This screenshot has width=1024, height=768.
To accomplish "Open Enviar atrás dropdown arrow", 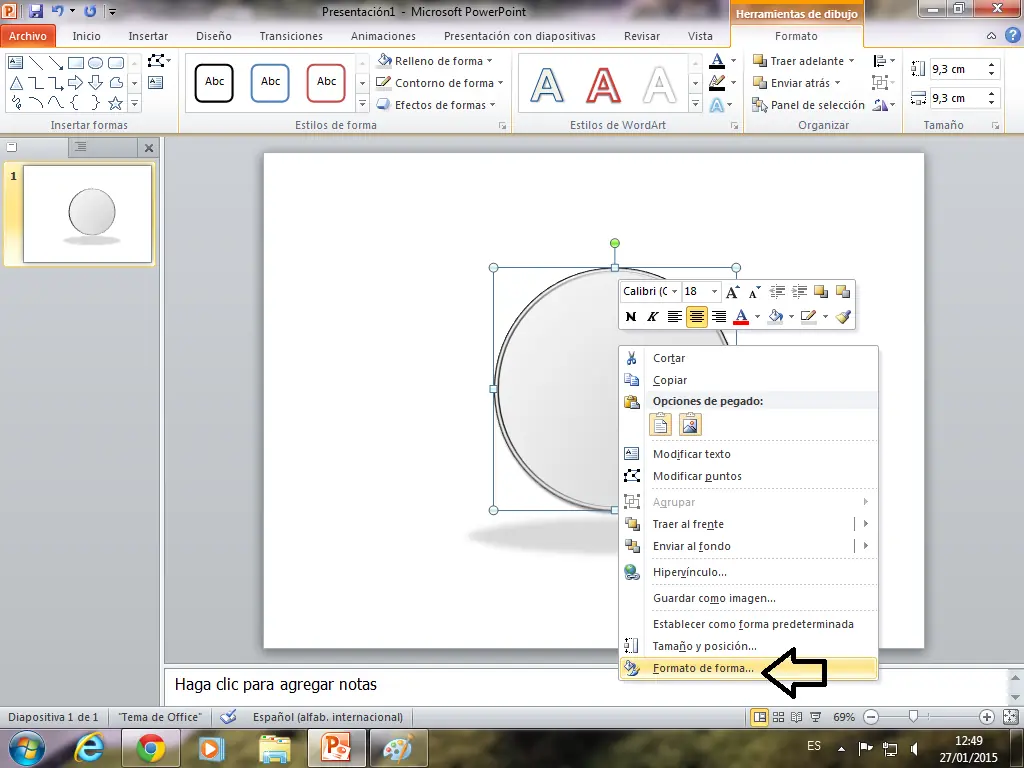I will point(837,83).
